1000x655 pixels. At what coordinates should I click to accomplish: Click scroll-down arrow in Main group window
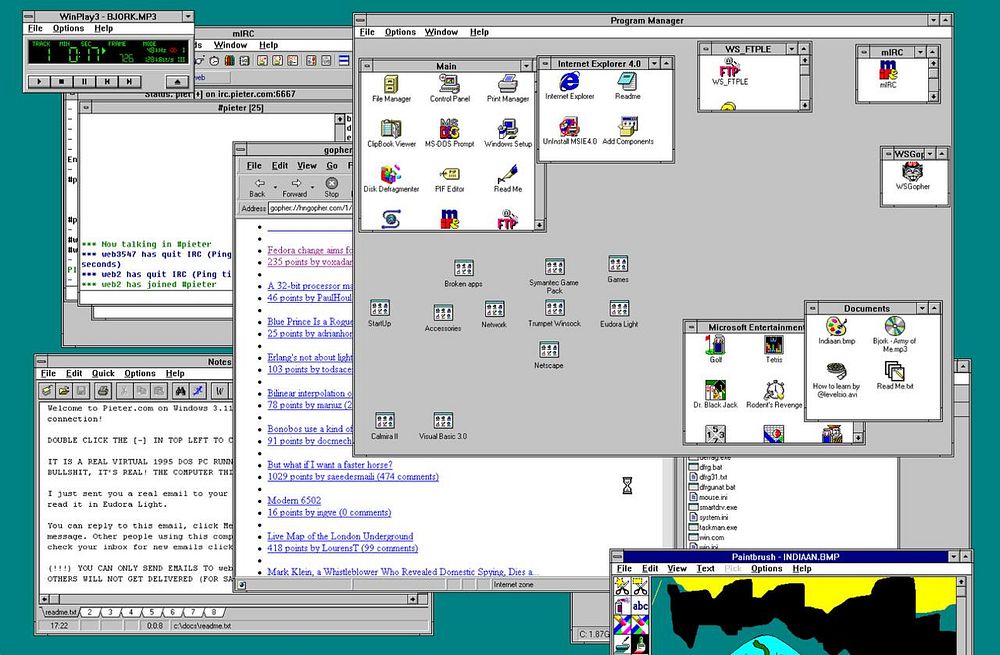pos(540,225)
